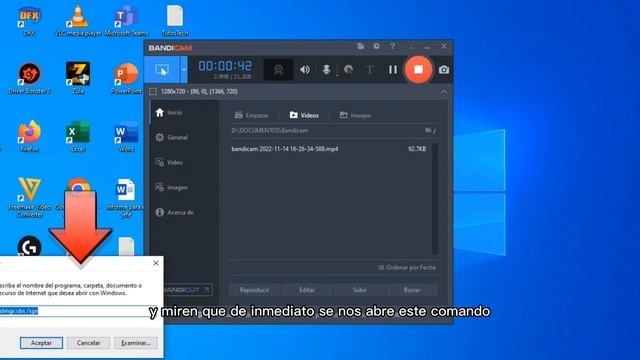The height and width of the screenshot is (360, 640).
Task: Click the Borrar delete button
Action: click(412, 290)
